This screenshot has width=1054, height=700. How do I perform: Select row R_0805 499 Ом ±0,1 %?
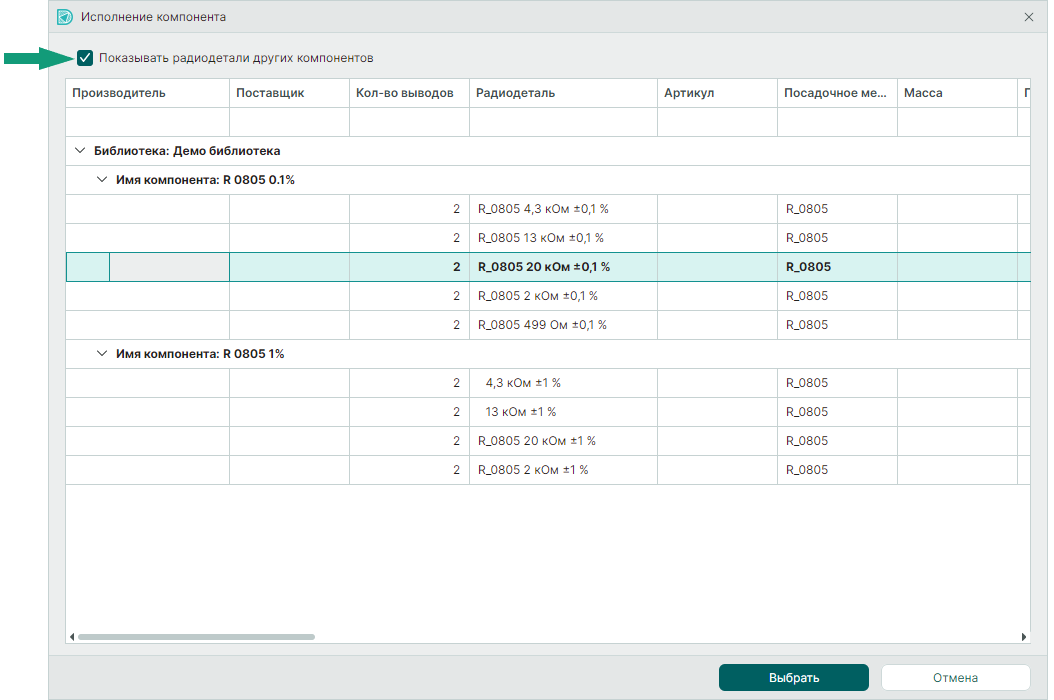[x=548, y=325]
